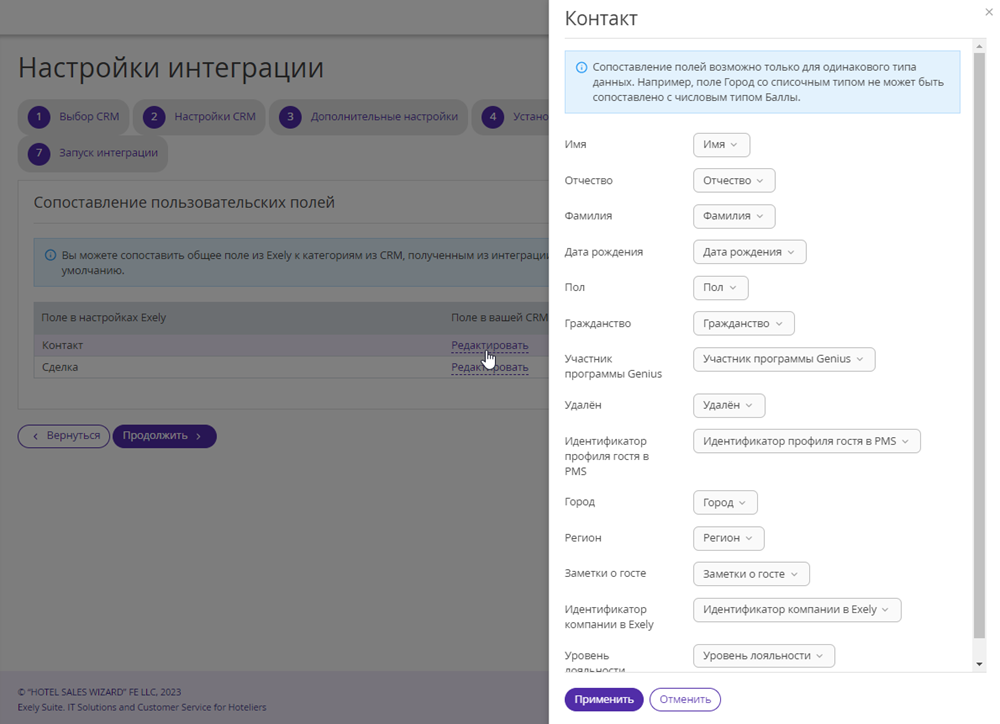Image resolution: width=1000 pixels, height=724 pixels.
Task: Click info icon in Контакт panel notice
Action: [582, 68]
